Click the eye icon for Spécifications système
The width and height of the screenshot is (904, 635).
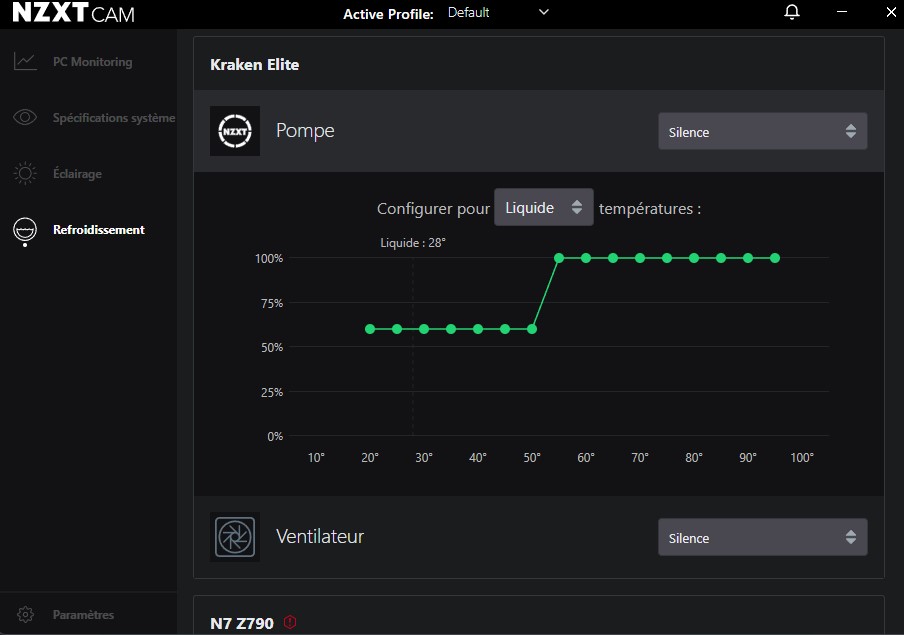25,118
